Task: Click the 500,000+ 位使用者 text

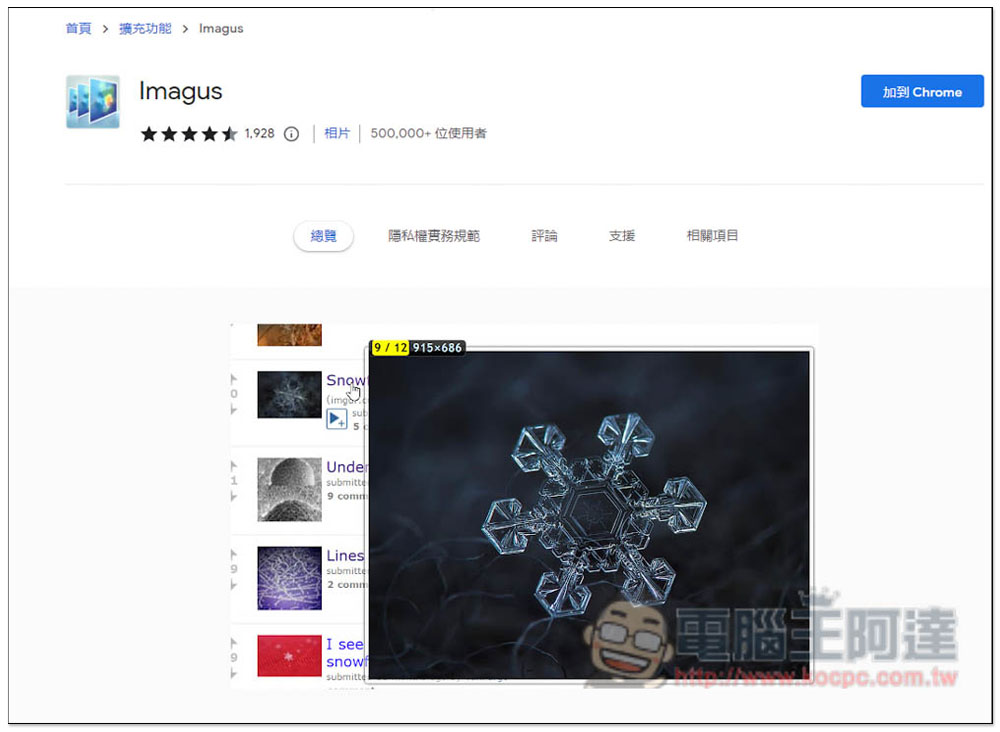Action: [x=428, y=133]
